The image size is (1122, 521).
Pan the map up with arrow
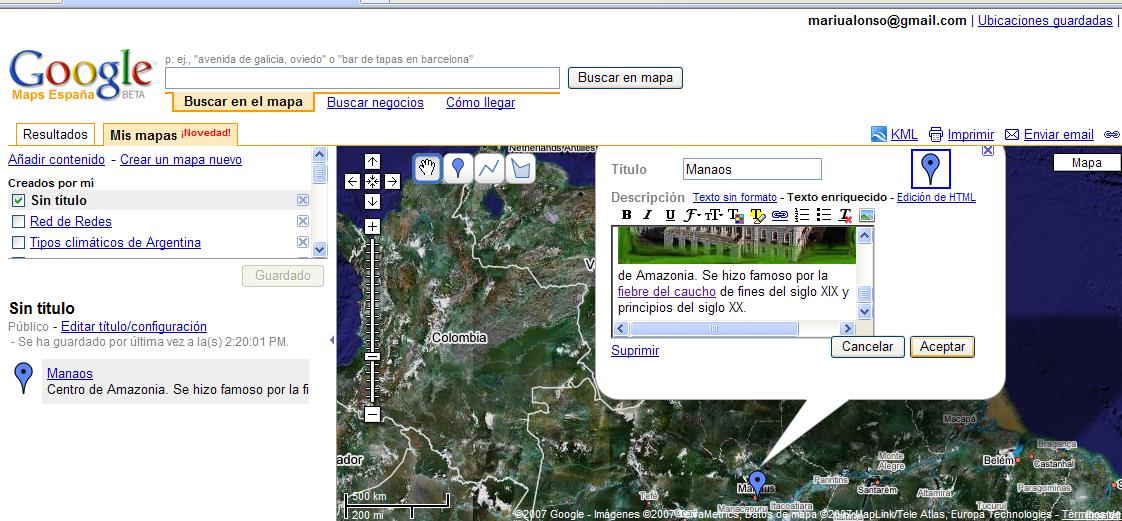372,162
